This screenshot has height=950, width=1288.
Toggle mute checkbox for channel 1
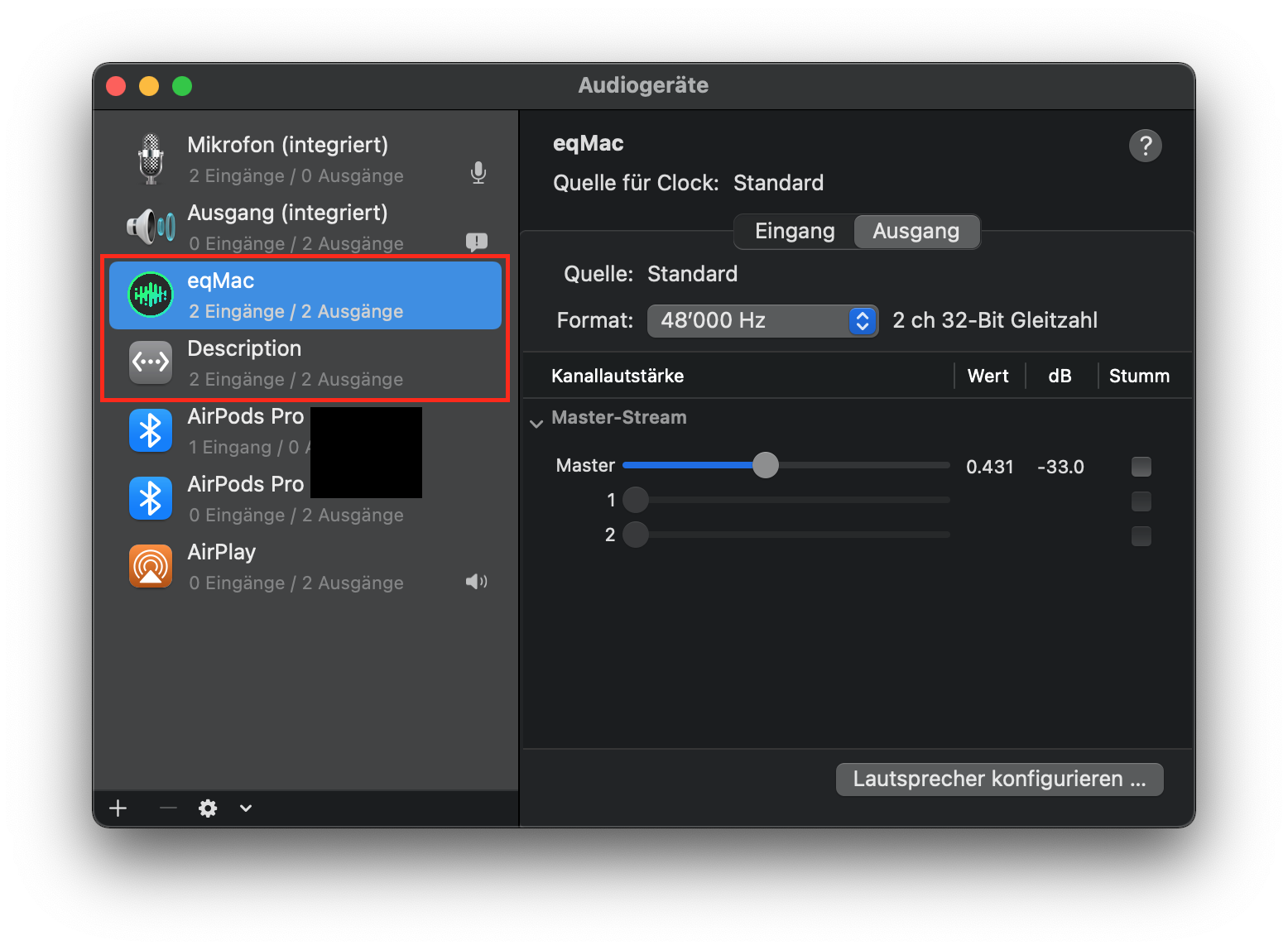pos(1141,501)
